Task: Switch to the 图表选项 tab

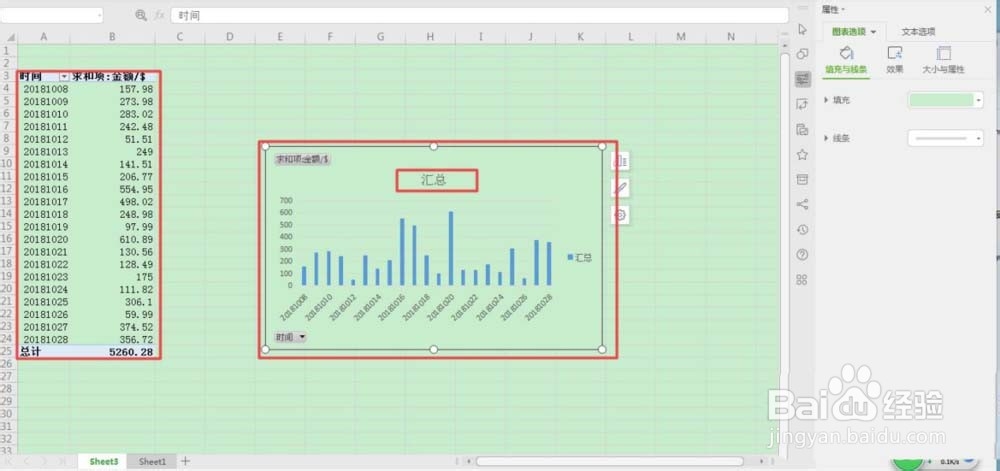Action: click(851, 32)
